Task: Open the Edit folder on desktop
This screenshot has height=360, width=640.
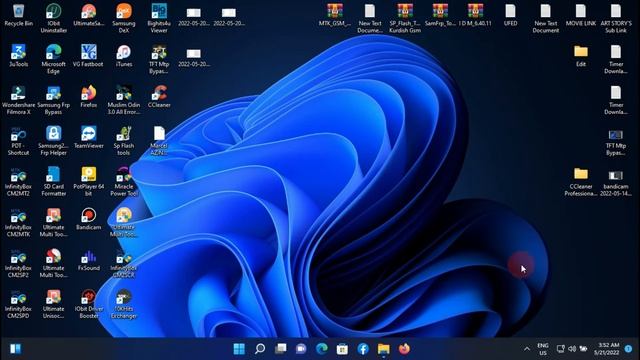Action: tap(580, 56)
